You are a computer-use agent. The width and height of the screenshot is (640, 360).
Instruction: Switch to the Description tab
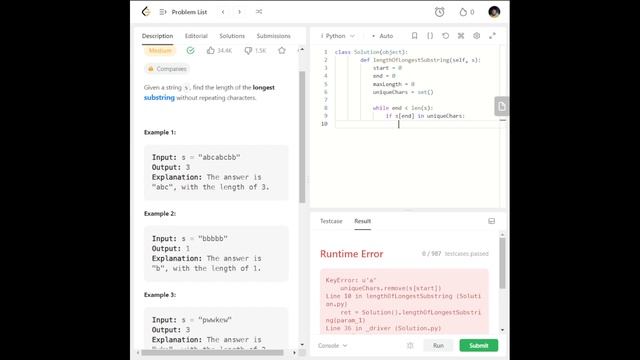pos(158,36)
